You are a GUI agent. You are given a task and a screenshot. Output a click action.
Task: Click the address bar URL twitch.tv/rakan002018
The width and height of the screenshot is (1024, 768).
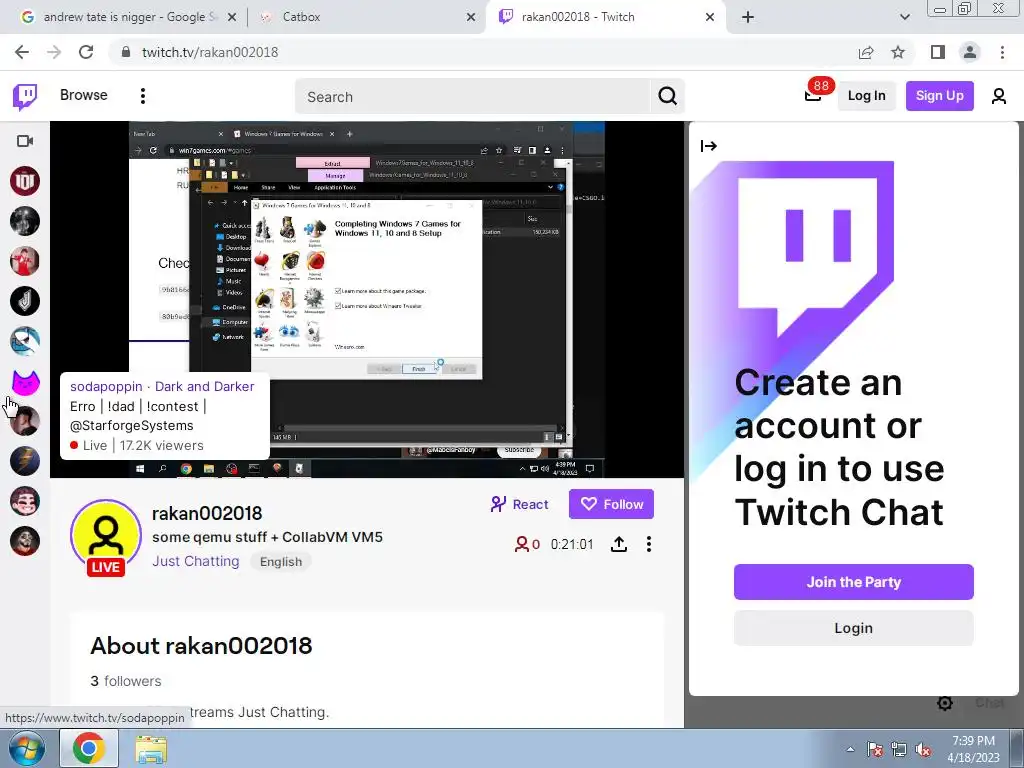210,52
